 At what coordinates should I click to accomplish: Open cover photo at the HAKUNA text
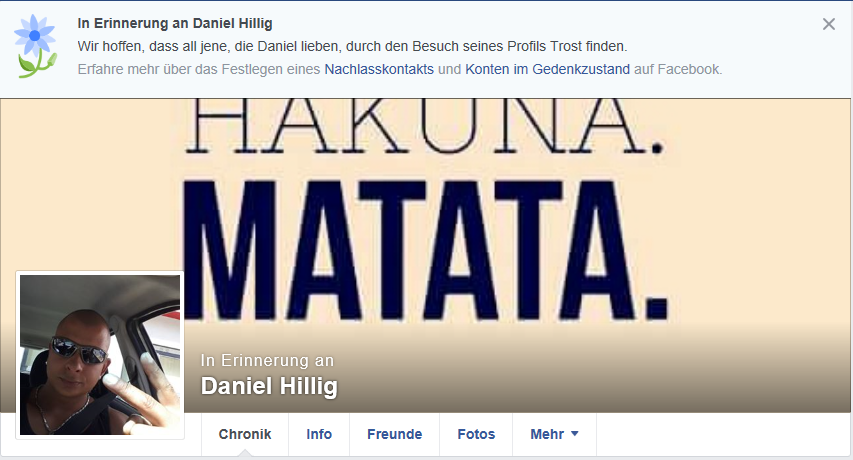coord(425,126)
